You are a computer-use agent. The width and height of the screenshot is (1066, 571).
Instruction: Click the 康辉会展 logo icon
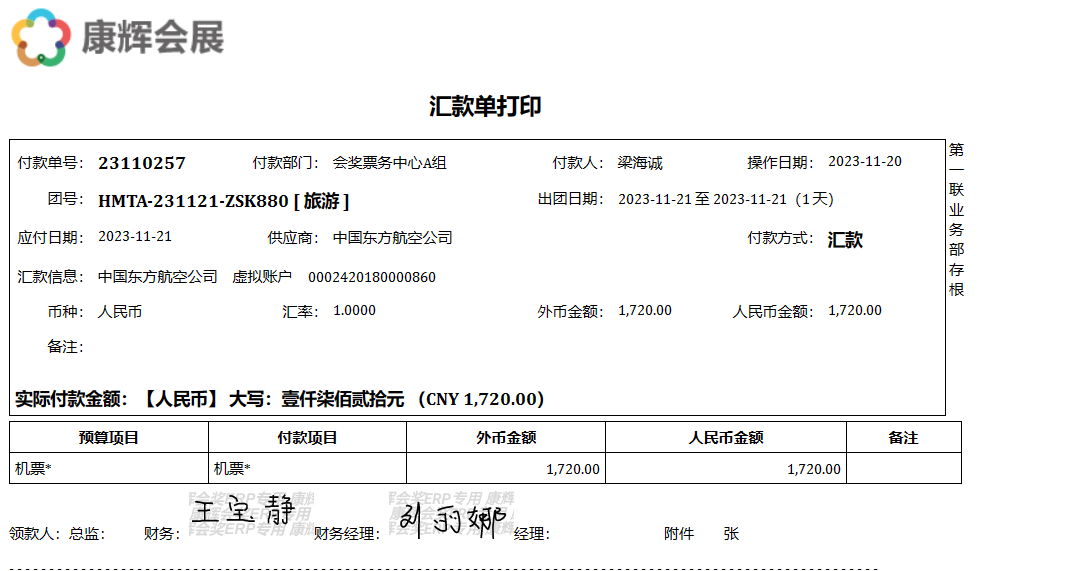point(41,37)
